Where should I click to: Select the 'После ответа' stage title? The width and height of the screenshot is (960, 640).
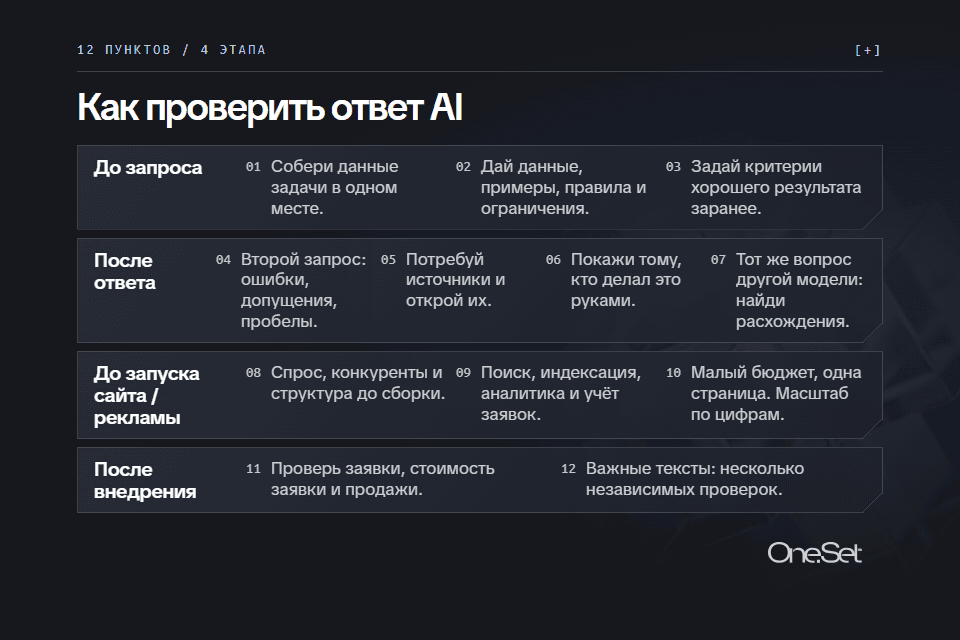[x=124, y=271]
